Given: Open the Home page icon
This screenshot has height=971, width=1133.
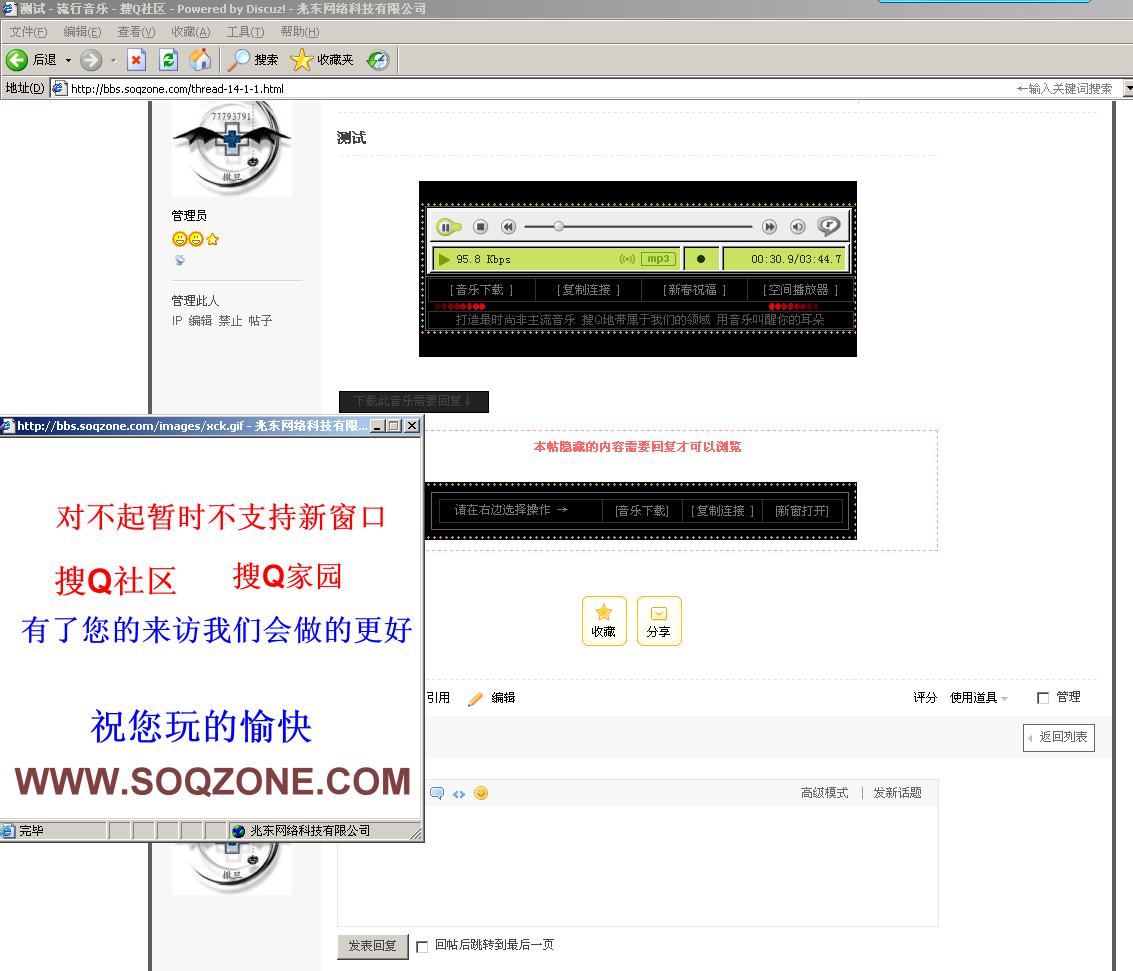Looking at the screenshot, I should (x=200, y=59).
